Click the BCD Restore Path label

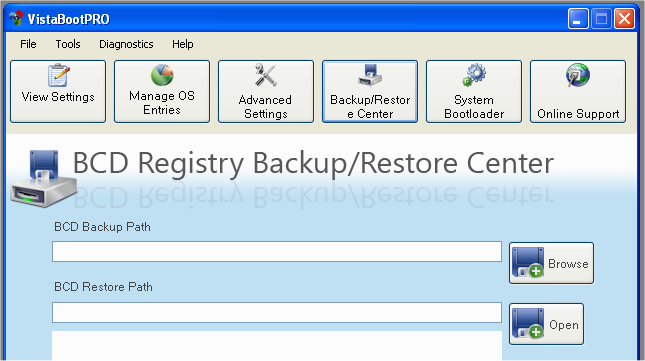103,287
